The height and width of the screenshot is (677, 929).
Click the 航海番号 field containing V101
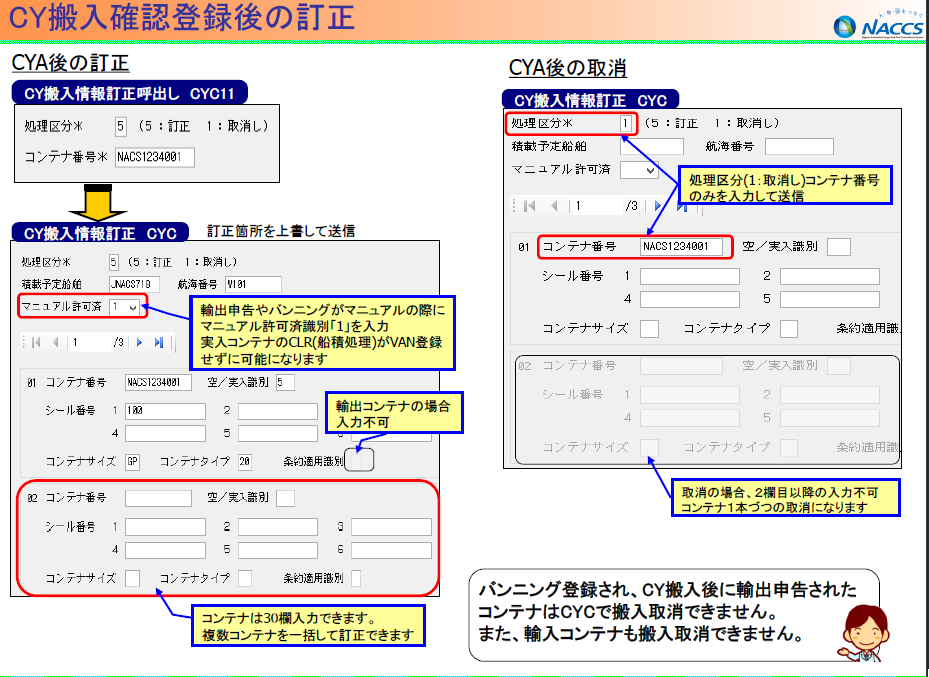tap(254, 283)
